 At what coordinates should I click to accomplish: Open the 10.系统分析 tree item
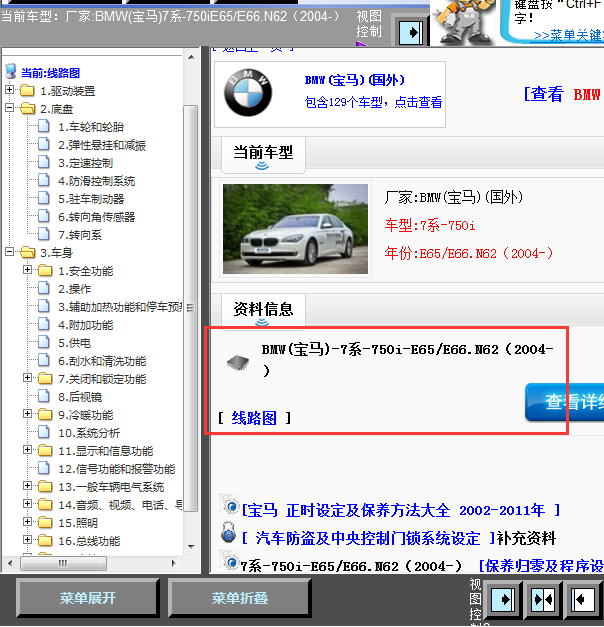89,433
